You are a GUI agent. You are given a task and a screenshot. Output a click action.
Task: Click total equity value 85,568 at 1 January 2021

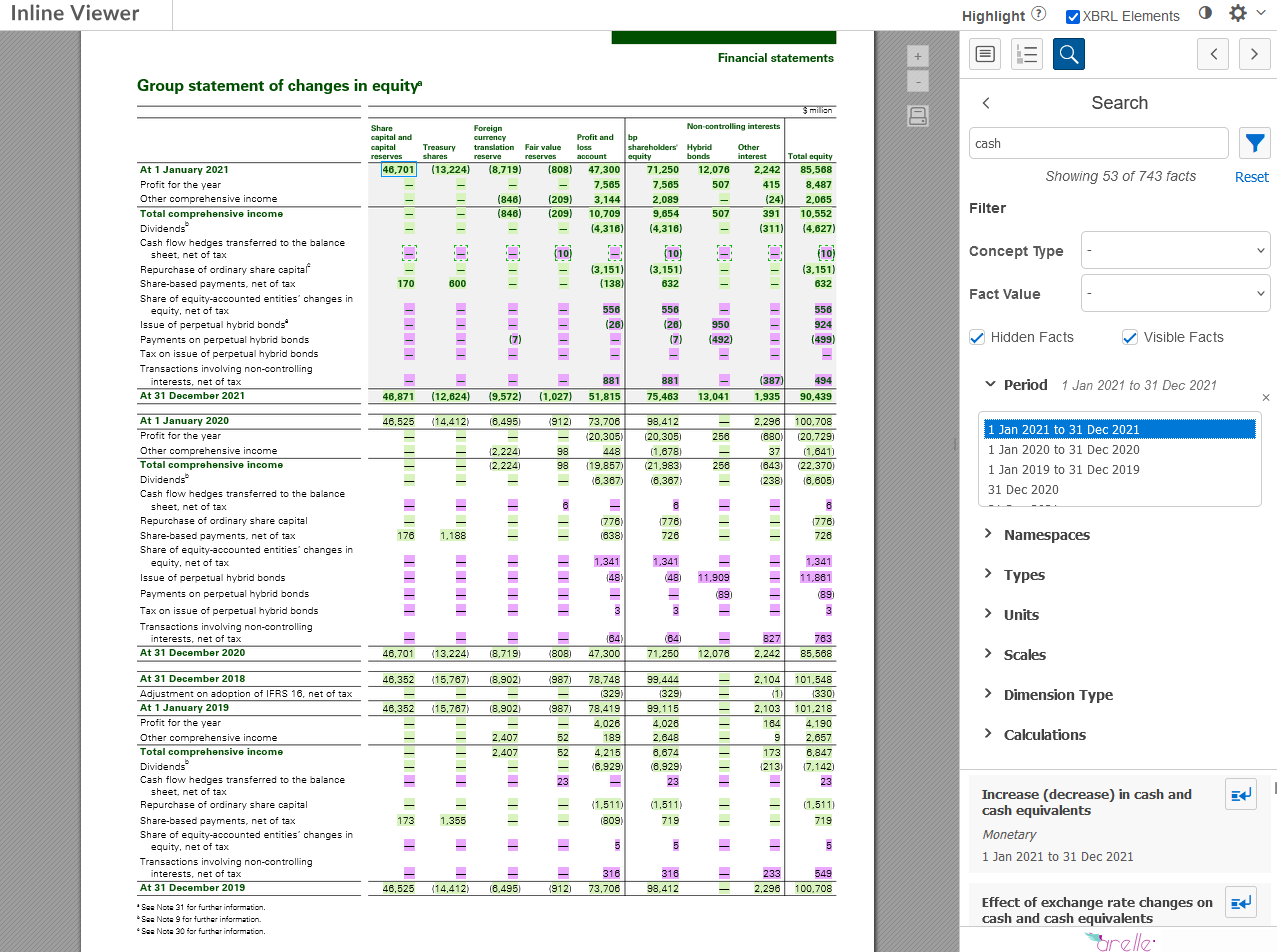(814, 170)
